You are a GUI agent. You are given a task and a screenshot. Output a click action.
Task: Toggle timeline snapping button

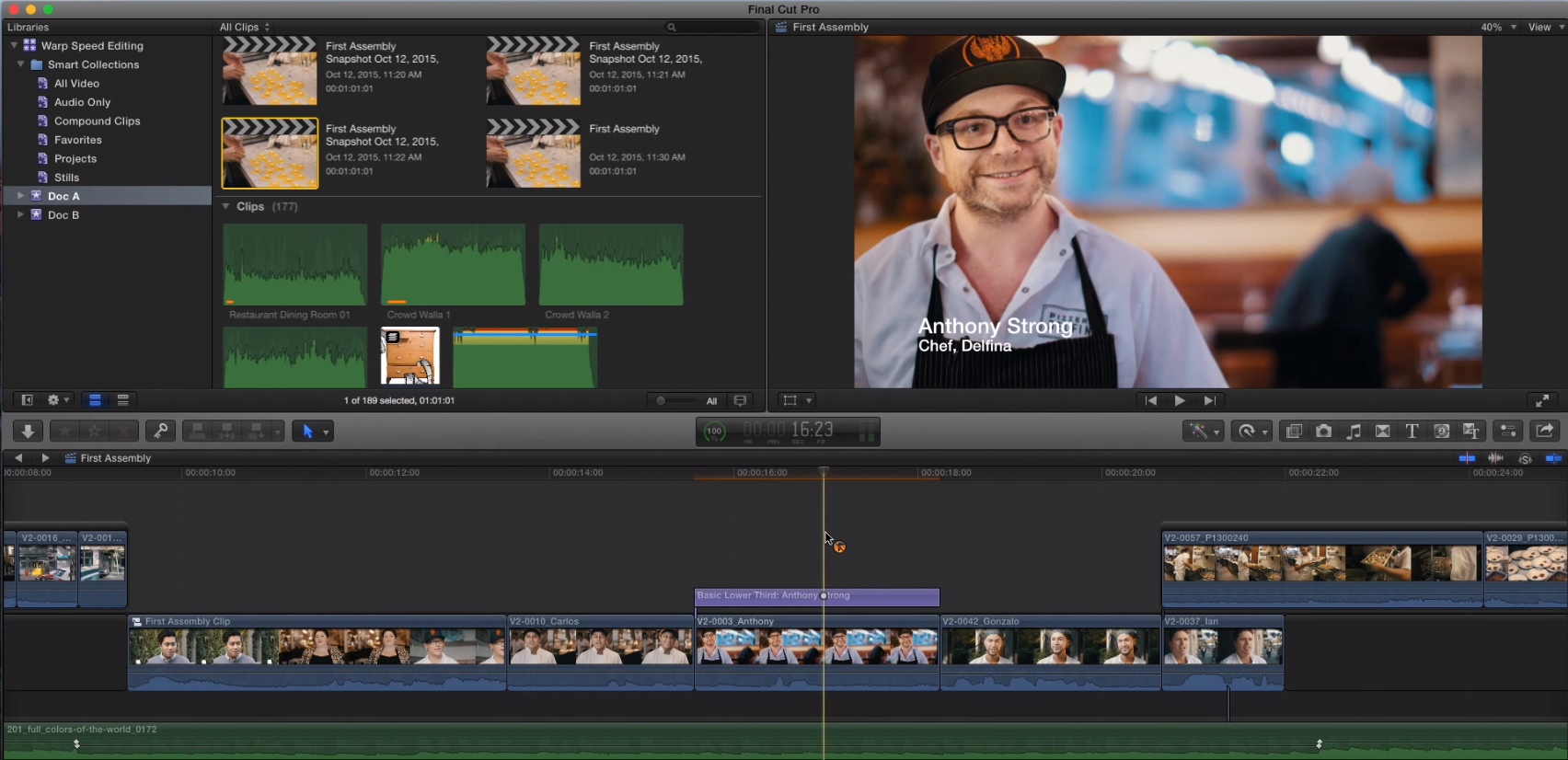(1553, 458)
